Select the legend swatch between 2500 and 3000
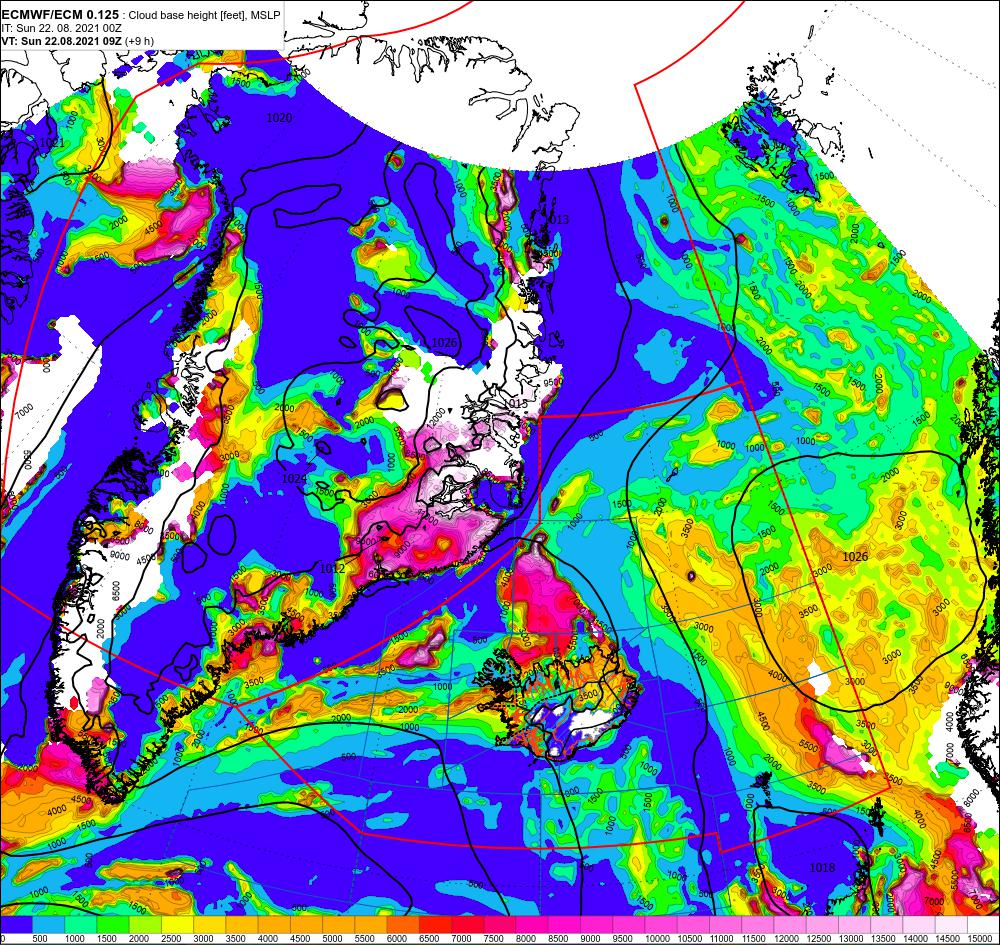 pyautogui.click(x=177, y=923)
